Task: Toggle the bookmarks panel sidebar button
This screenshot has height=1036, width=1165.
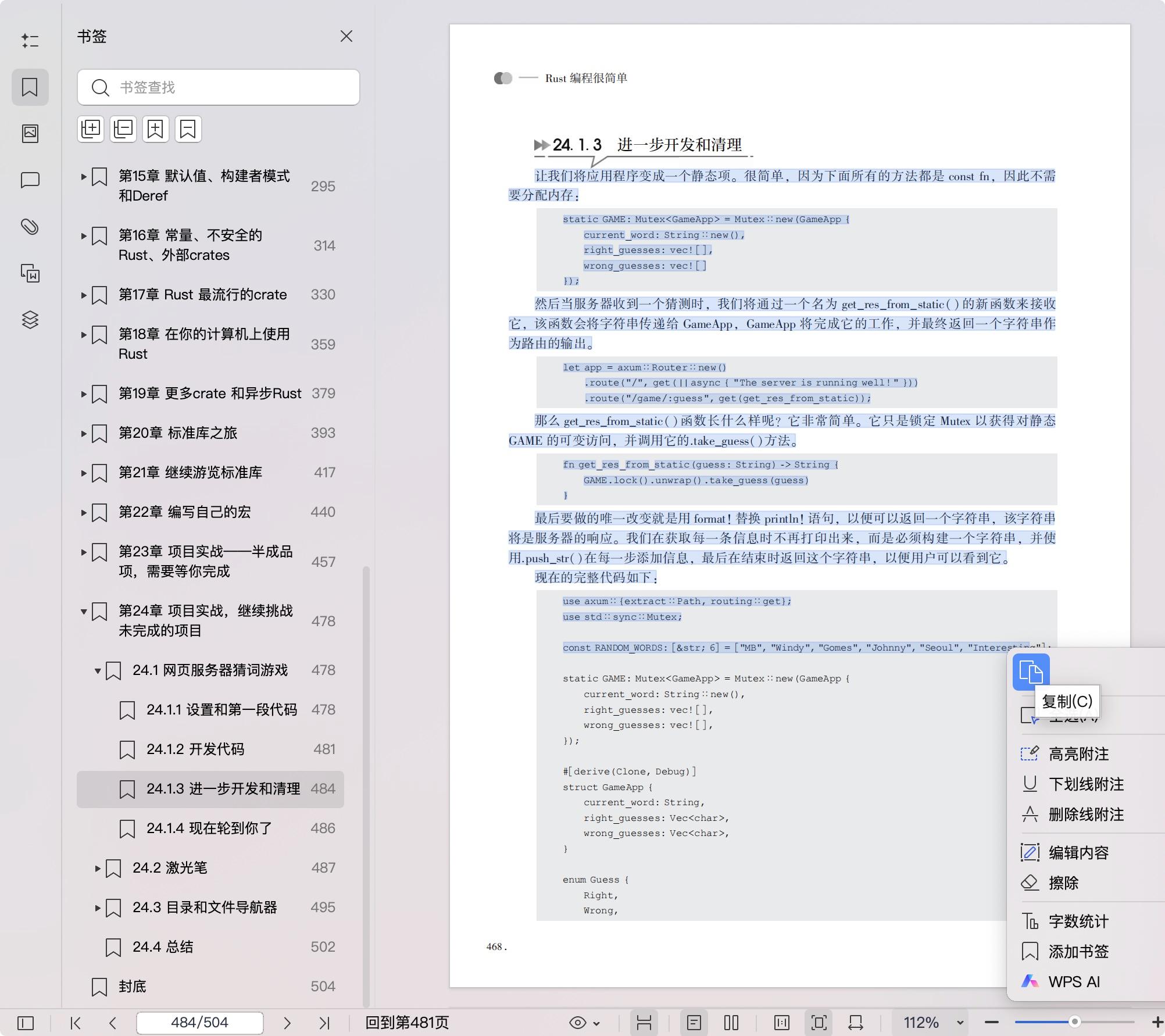Action: coord(30,87)
